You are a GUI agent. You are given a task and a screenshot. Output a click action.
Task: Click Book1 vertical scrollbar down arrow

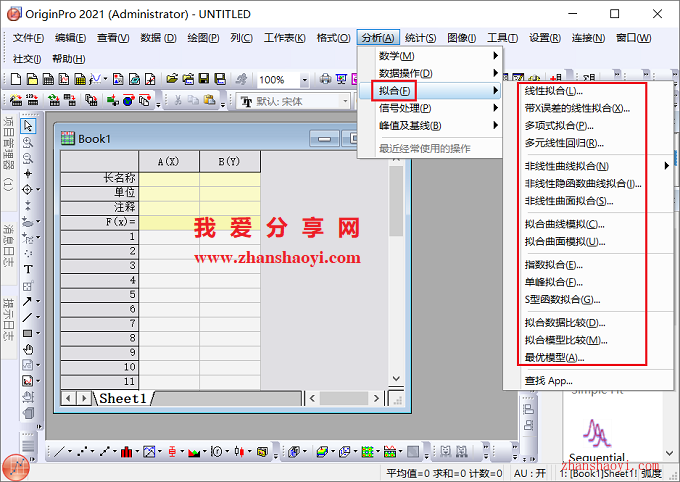point(396,378)
